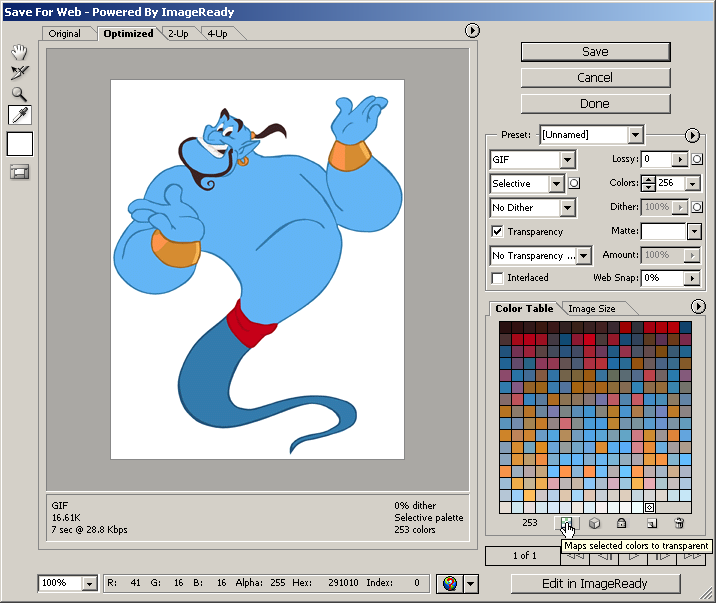Open the Matte color dropdown arrow
Image resolution: width=716 pixels, height=603 pixels.
(x=694, y=231)
